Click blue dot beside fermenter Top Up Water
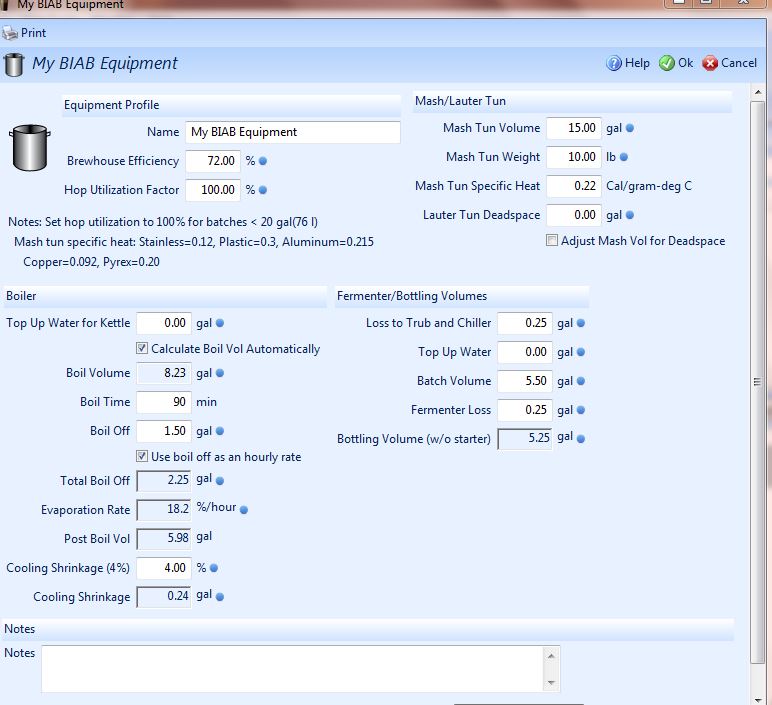The height and width of the screenshot is (705, 772). tap(581, 352)
